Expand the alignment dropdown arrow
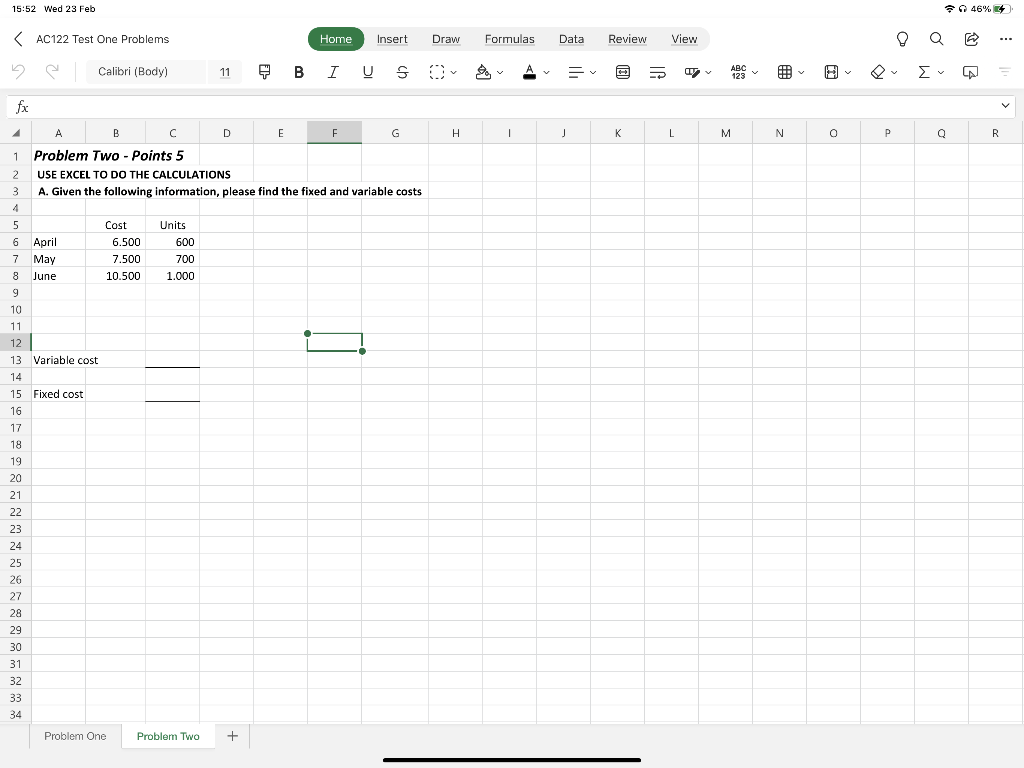1024x768 pixels. pyautogui.click(x=593, y=72)
